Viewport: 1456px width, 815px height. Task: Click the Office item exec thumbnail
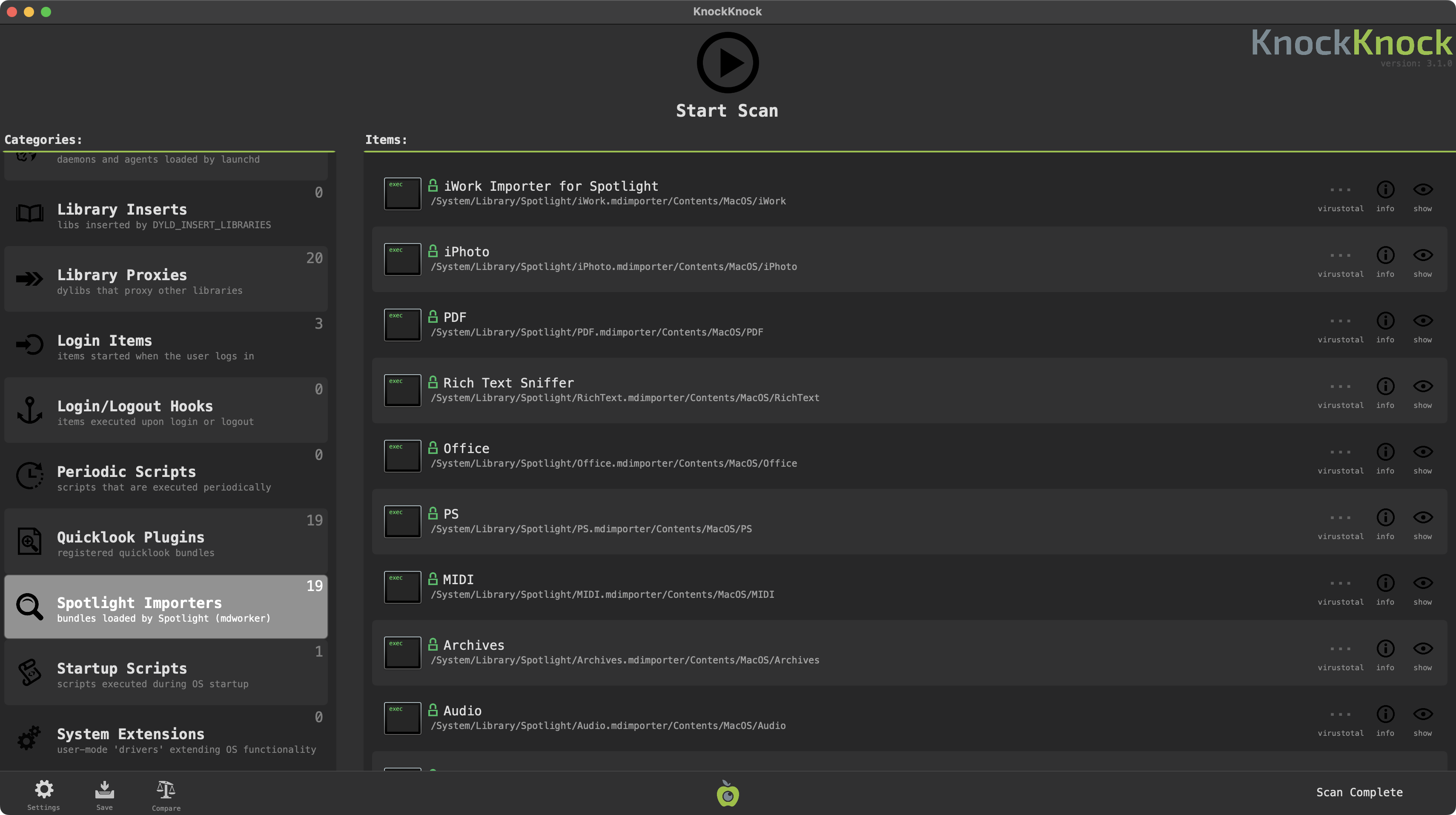pos(402,456)
